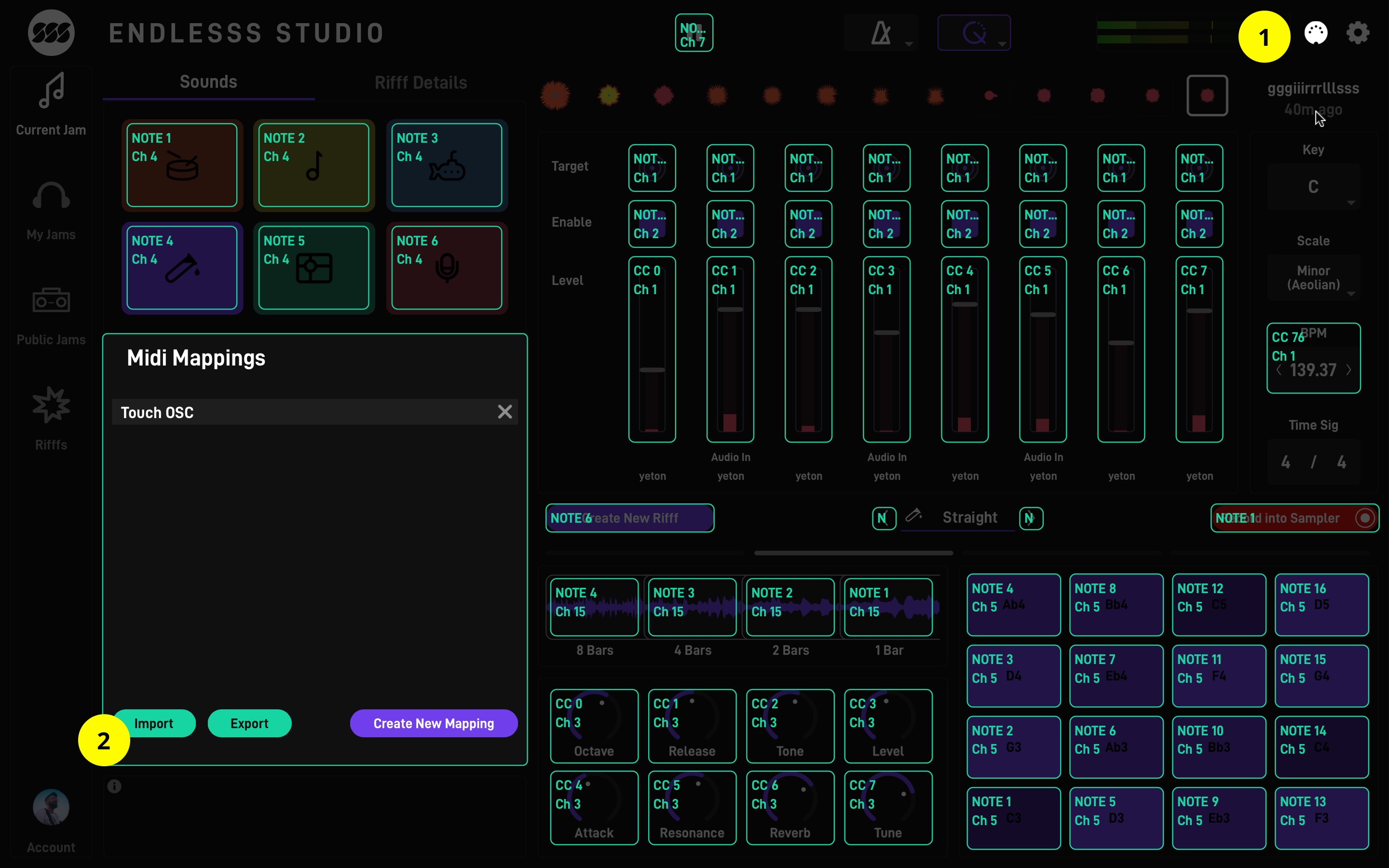1389x868 pixels.
Task: Toggle the metronome button
Action: (881, 33)
